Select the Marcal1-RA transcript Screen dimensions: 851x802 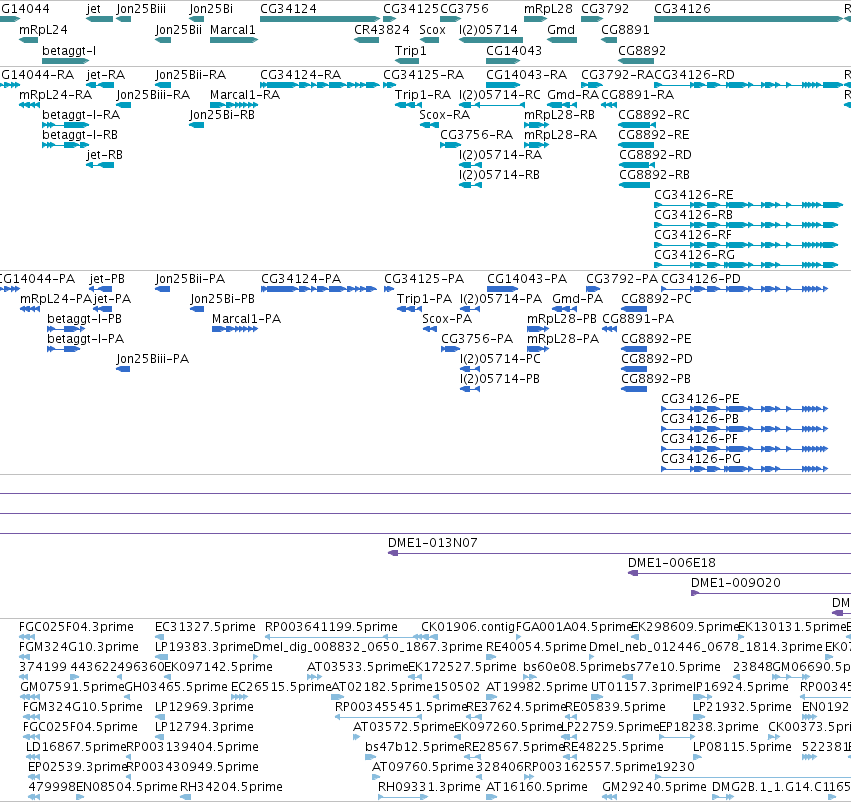point(234,105)
